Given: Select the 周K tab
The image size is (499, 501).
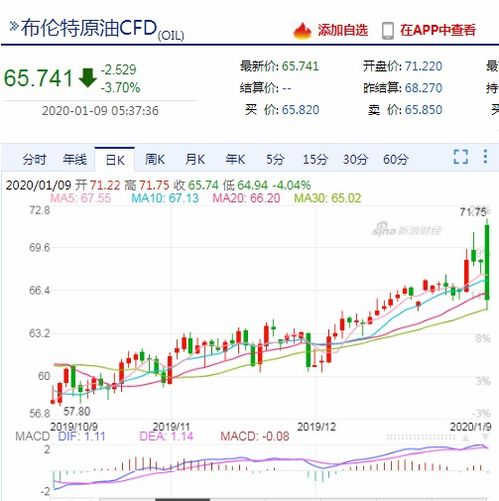Looking at the screenshot, I should tap(155, 159).
